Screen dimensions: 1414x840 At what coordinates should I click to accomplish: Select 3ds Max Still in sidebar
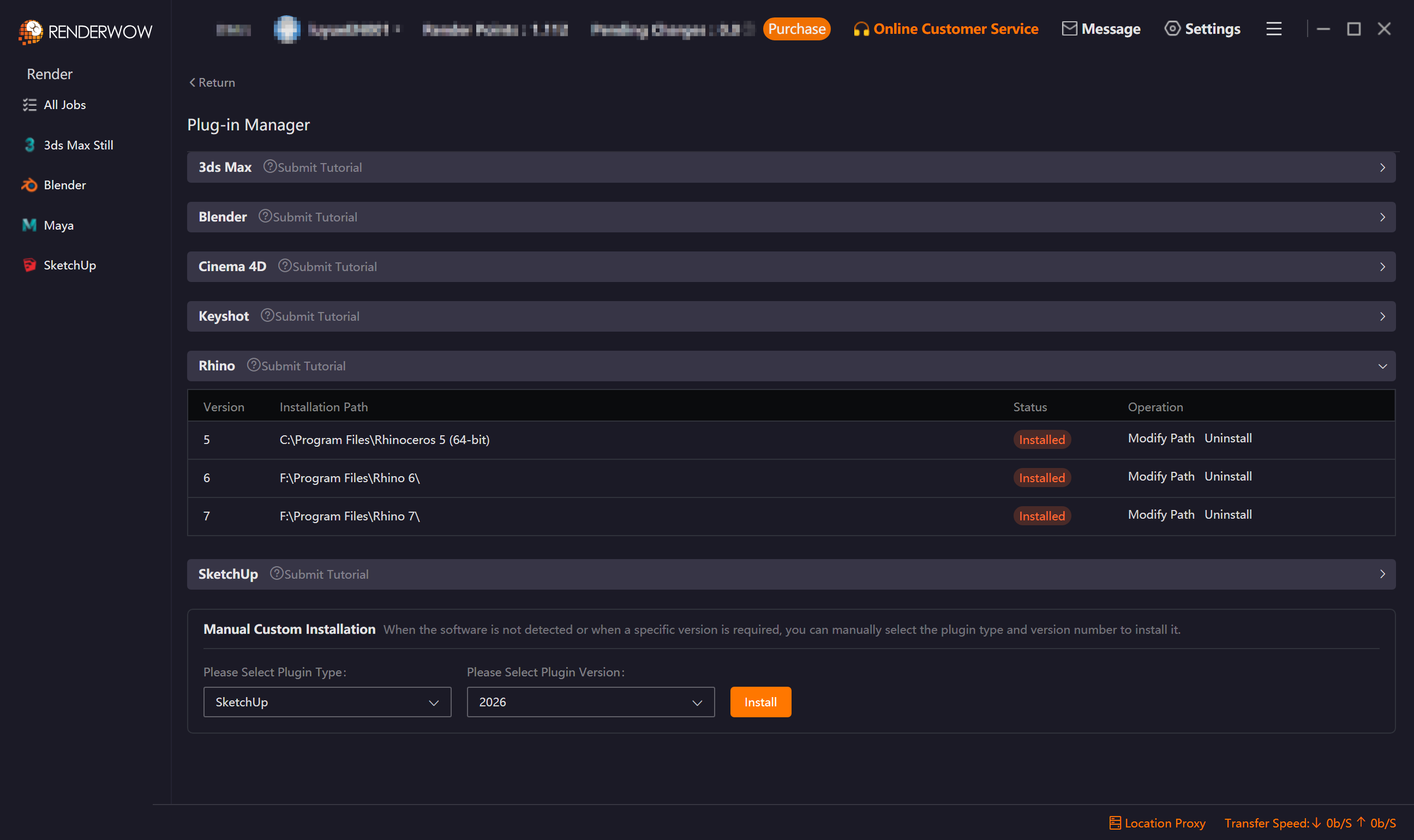(x=79, y=145)
